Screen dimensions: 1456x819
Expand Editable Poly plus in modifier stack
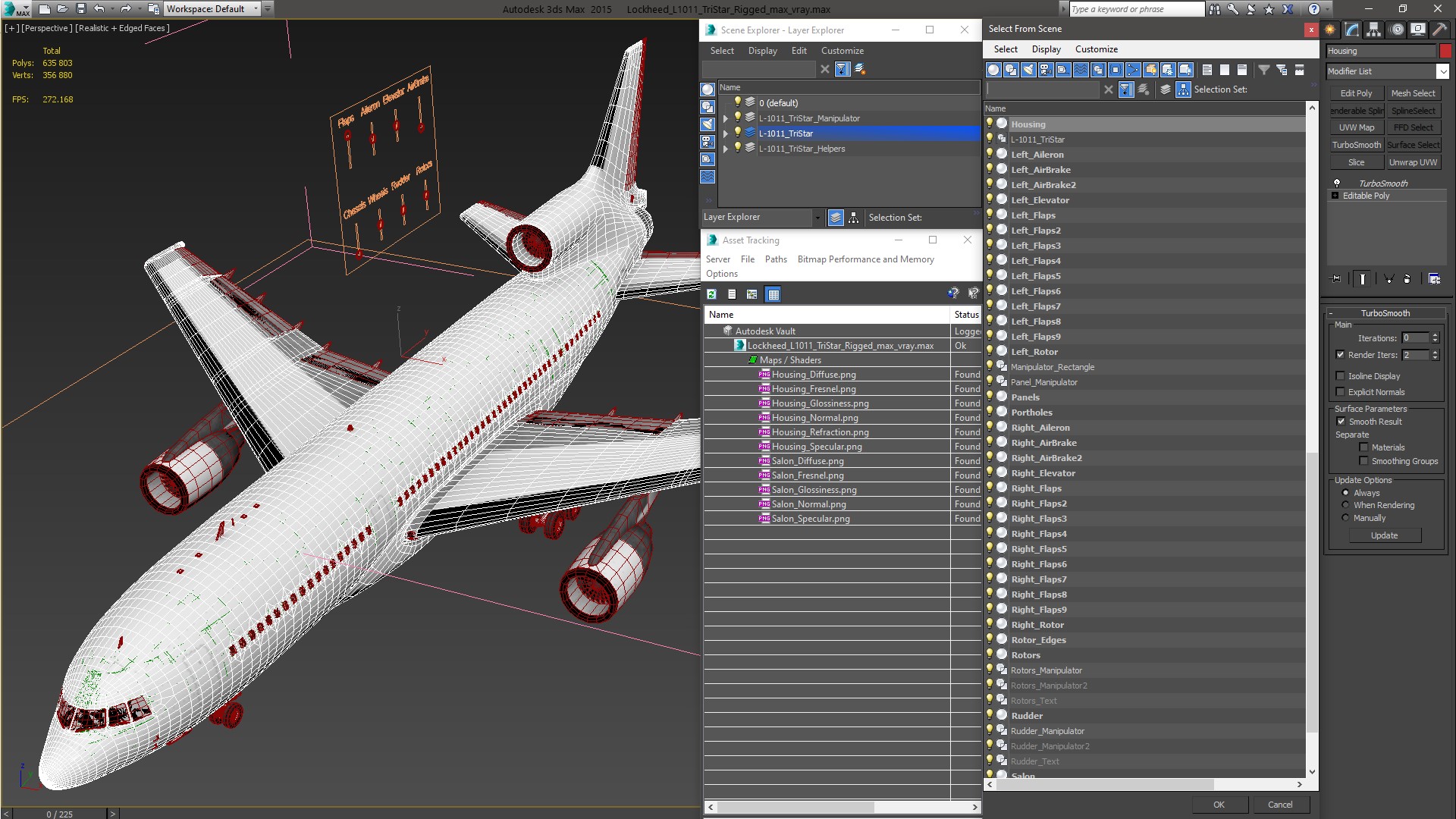(x=1335, y=196)
